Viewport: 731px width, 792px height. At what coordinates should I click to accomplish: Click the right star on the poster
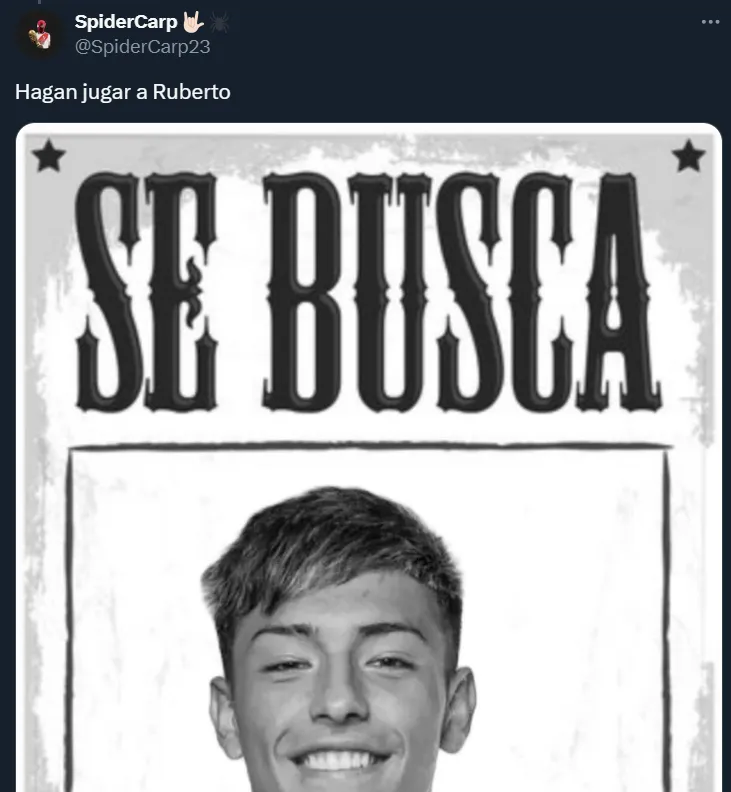pos(689,156)
